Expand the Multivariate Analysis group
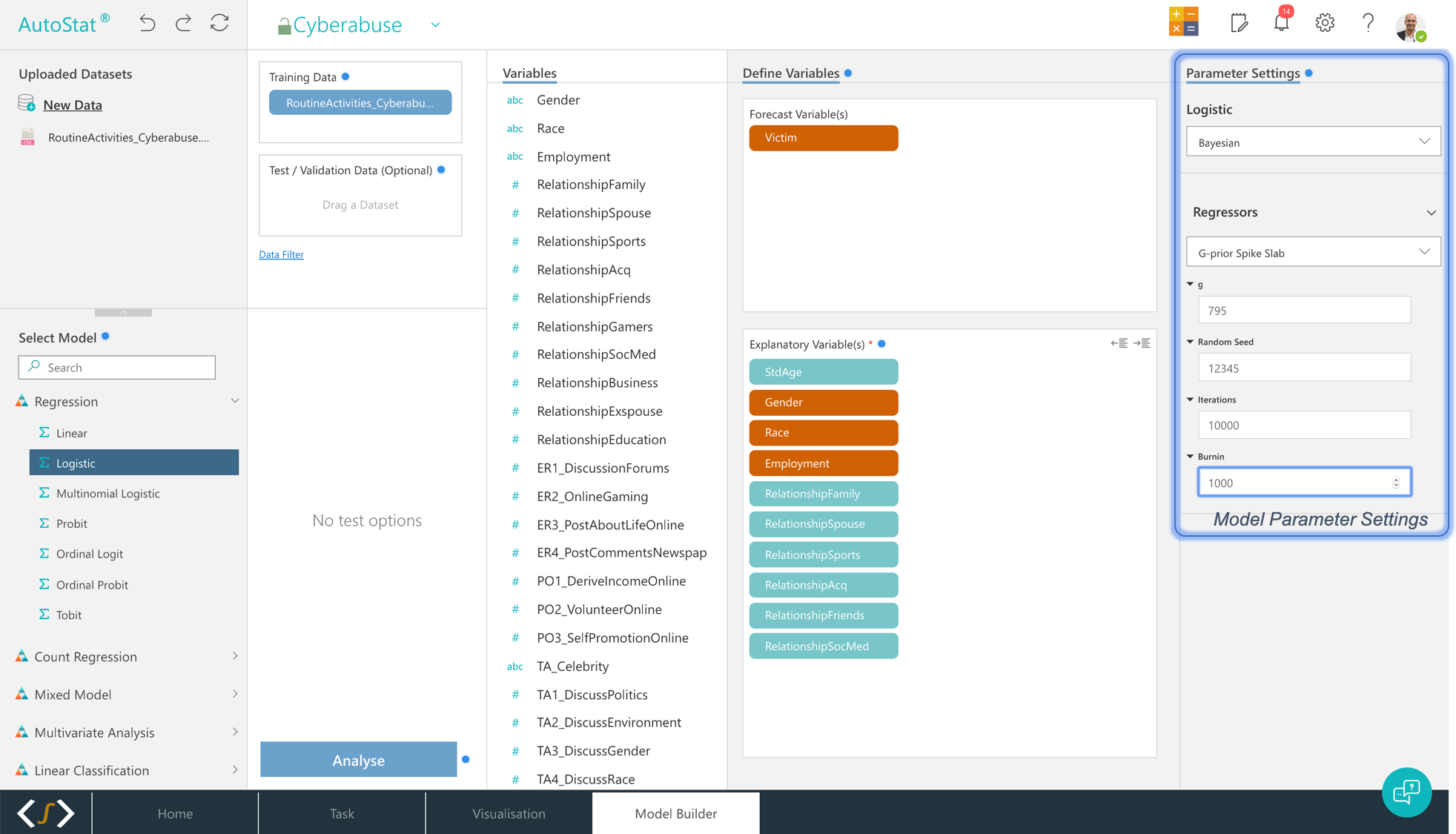 pyautogui.click(x=235, y=732)
